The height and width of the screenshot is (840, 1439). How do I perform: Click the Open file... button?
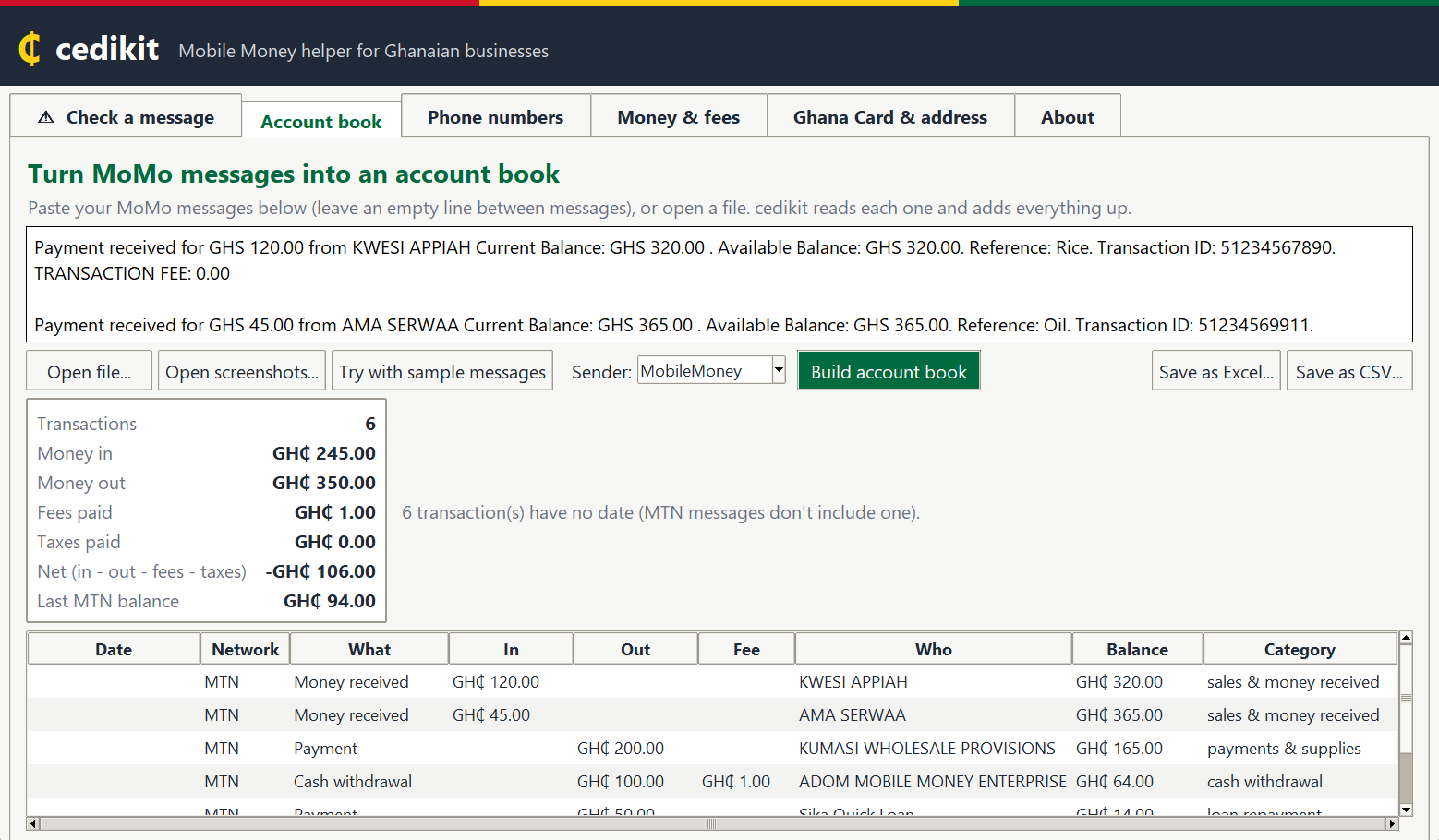pyautogui.click(x=90, y=371)
